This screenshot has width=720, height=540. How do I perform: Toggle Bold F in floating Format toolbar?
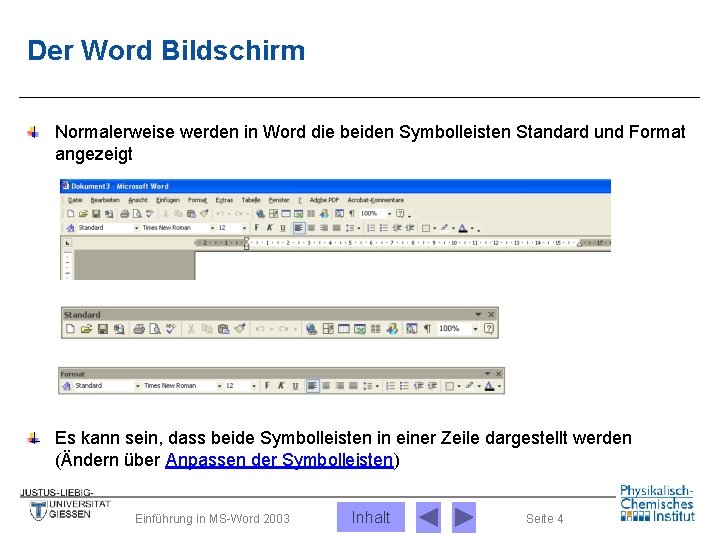pos(267,386)
